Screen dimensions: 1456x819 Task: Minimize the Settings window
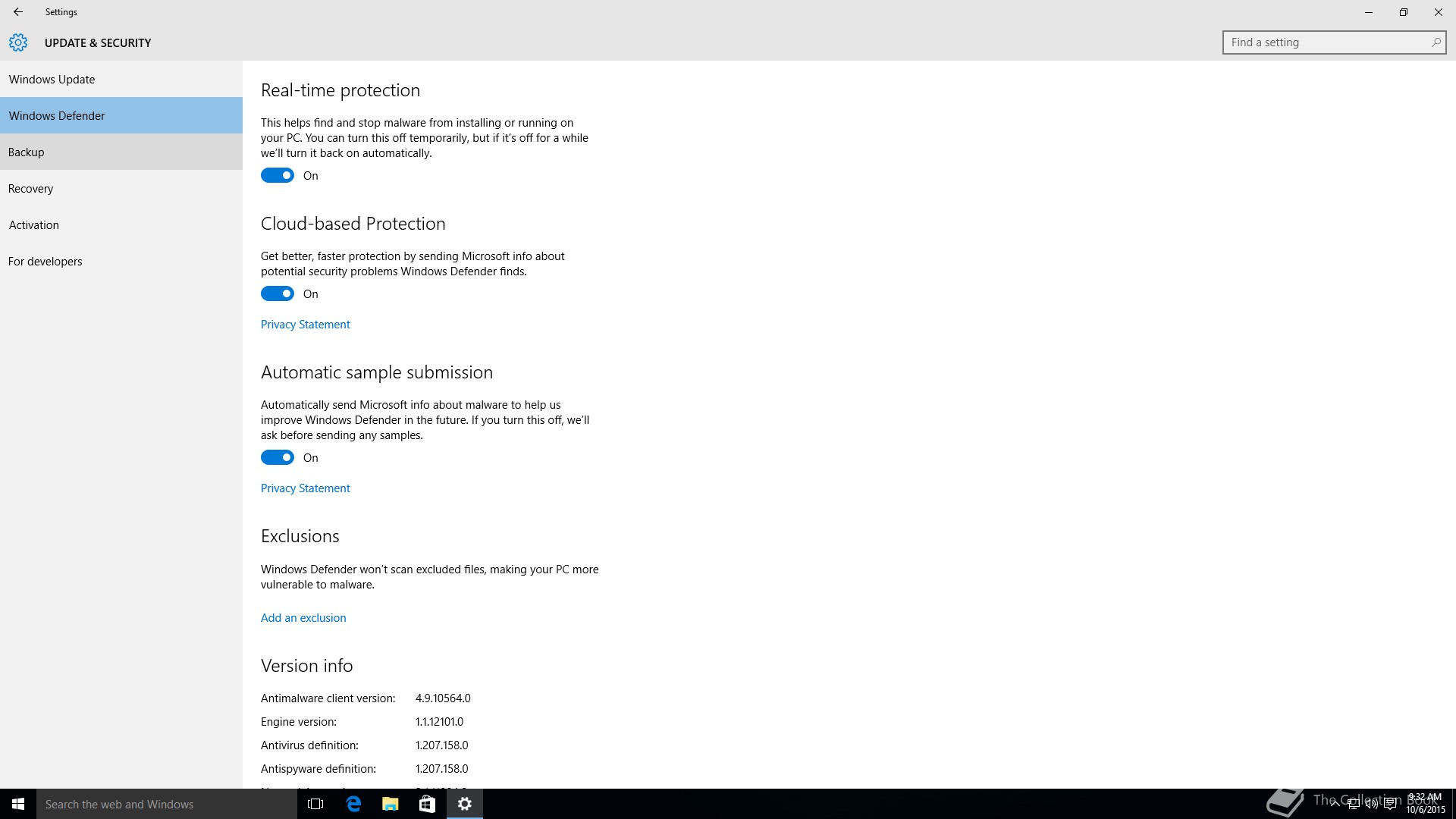1369,12
